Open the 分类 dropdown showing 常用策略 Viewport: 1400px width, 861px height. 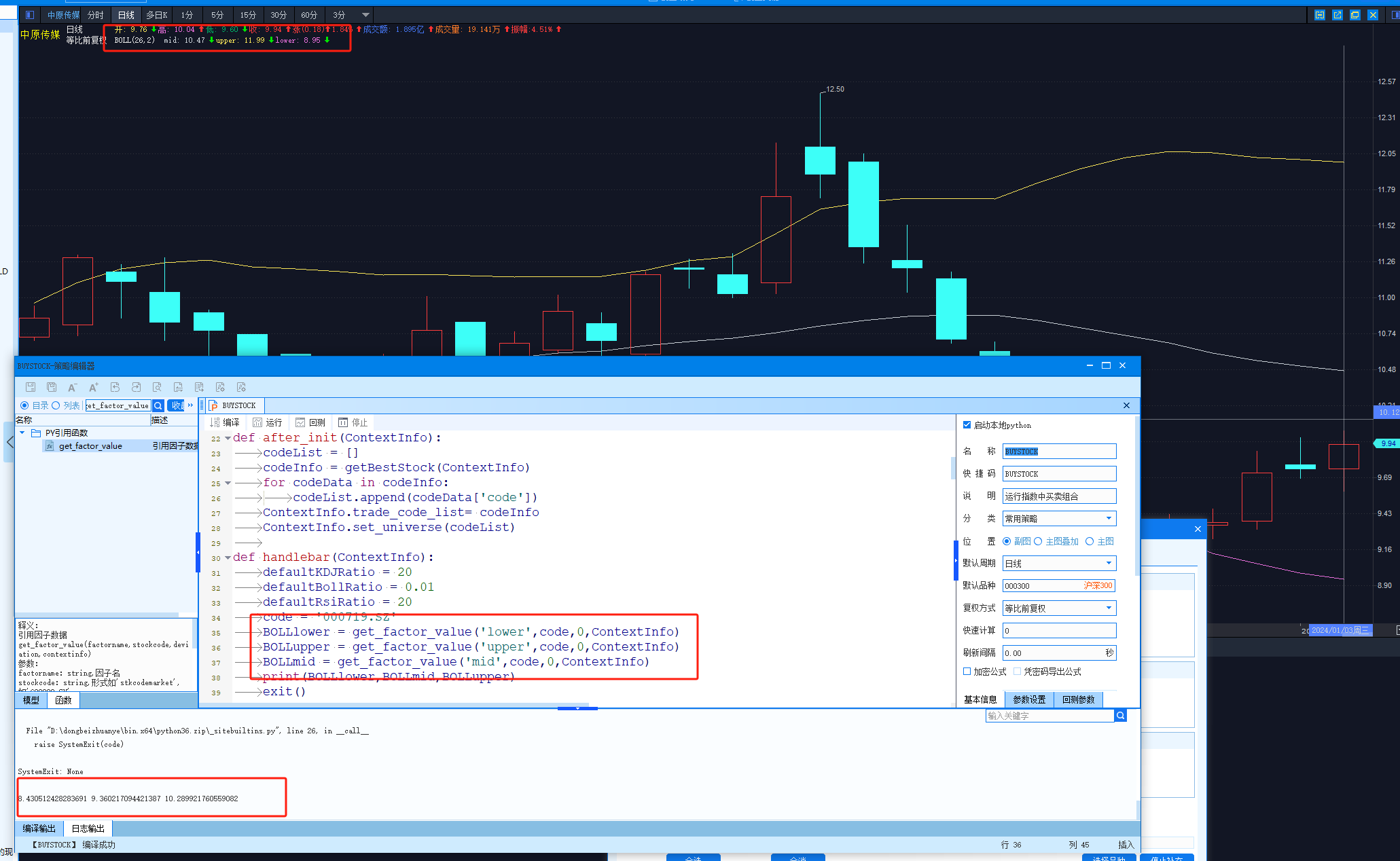tap(1059, 519)
